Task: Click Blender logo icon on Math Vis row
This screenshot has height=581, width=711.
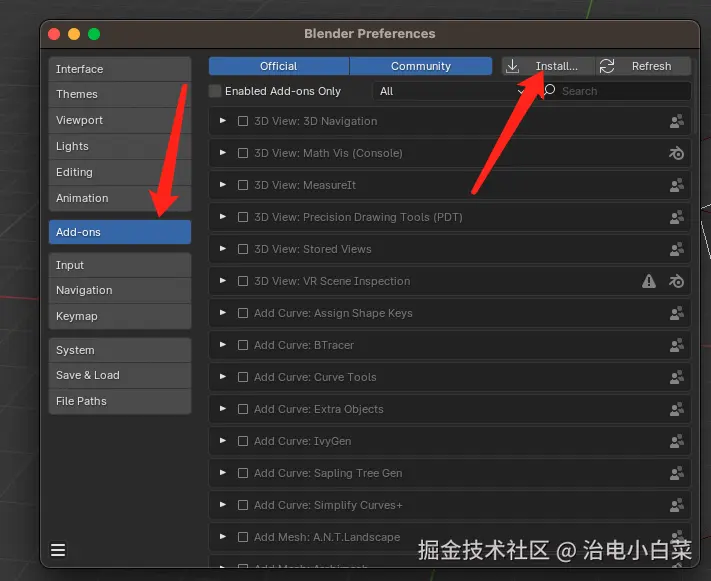Action: (x=676, y=153)
